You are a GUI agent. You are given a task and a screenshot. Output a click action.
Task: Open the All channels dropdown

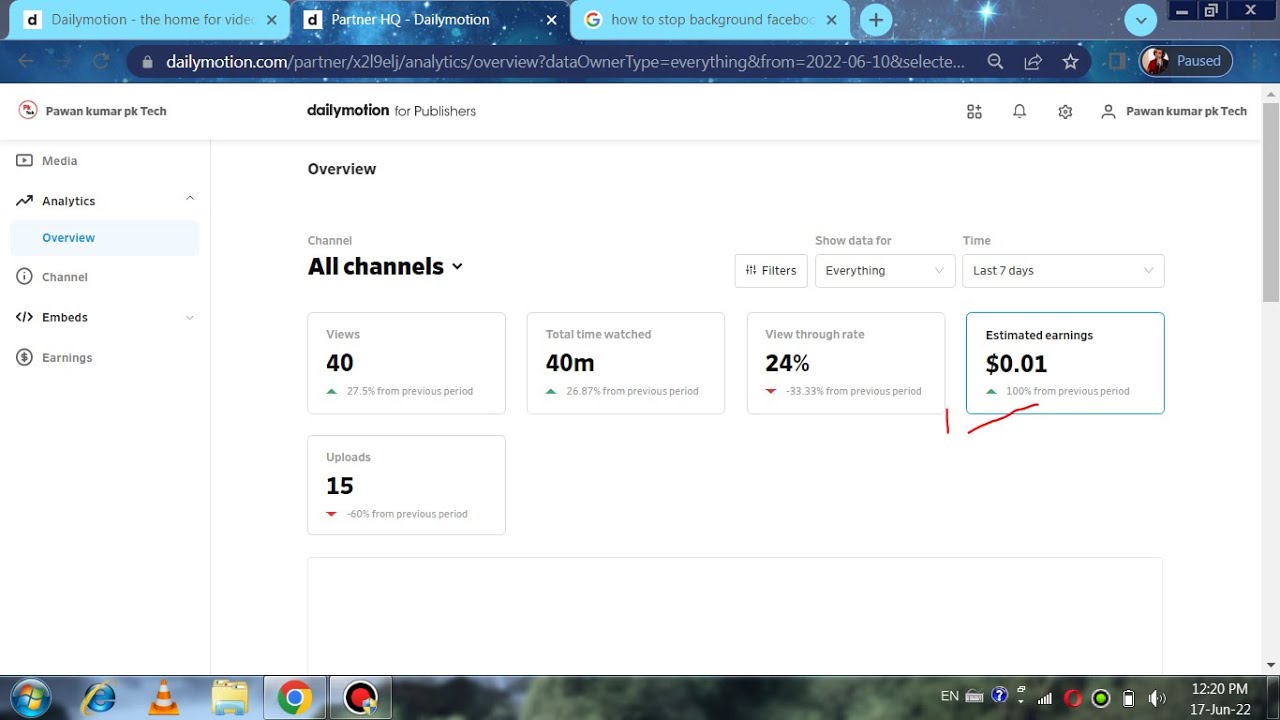(386, 267)
